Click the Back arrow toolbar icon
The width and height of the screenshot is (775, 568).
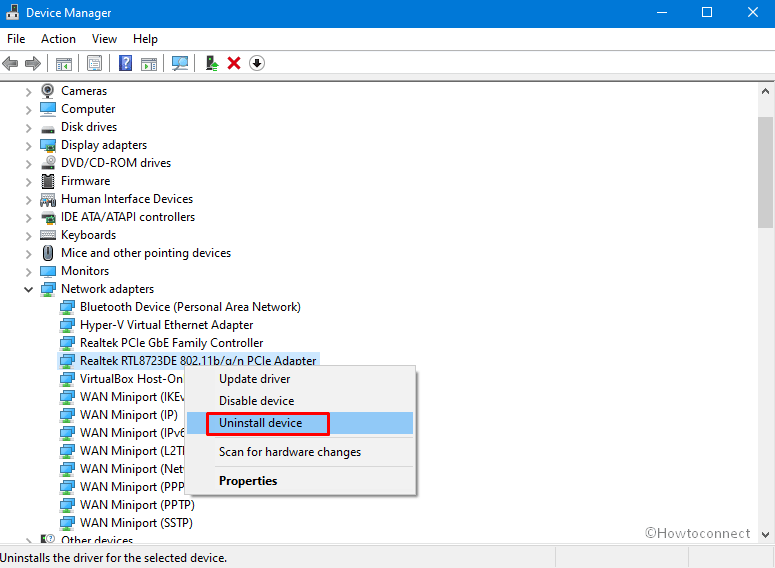coord(10,63)
